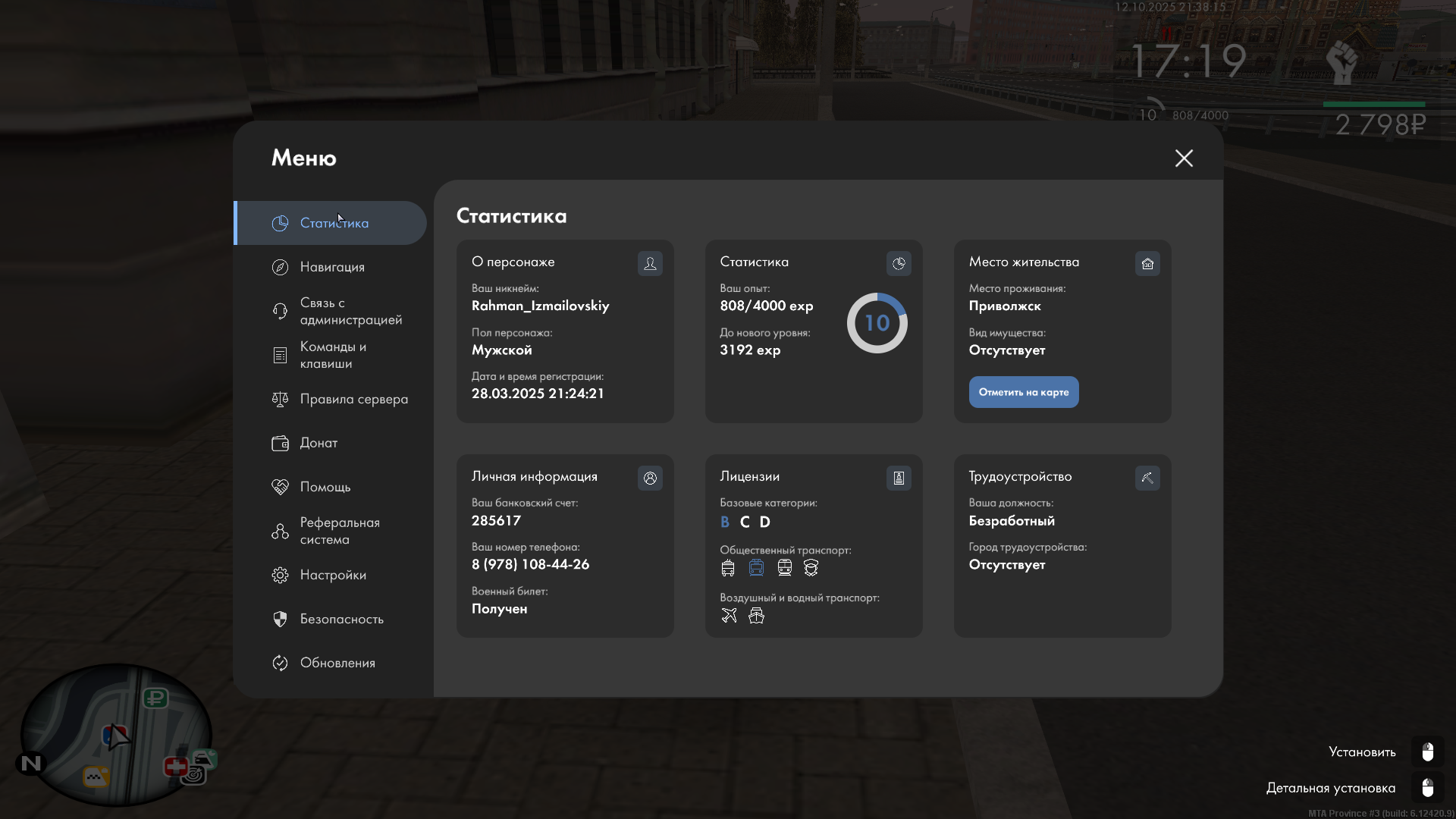
Task: Click the pie chart icon in Статистика card
Action: tap(899, 263)
